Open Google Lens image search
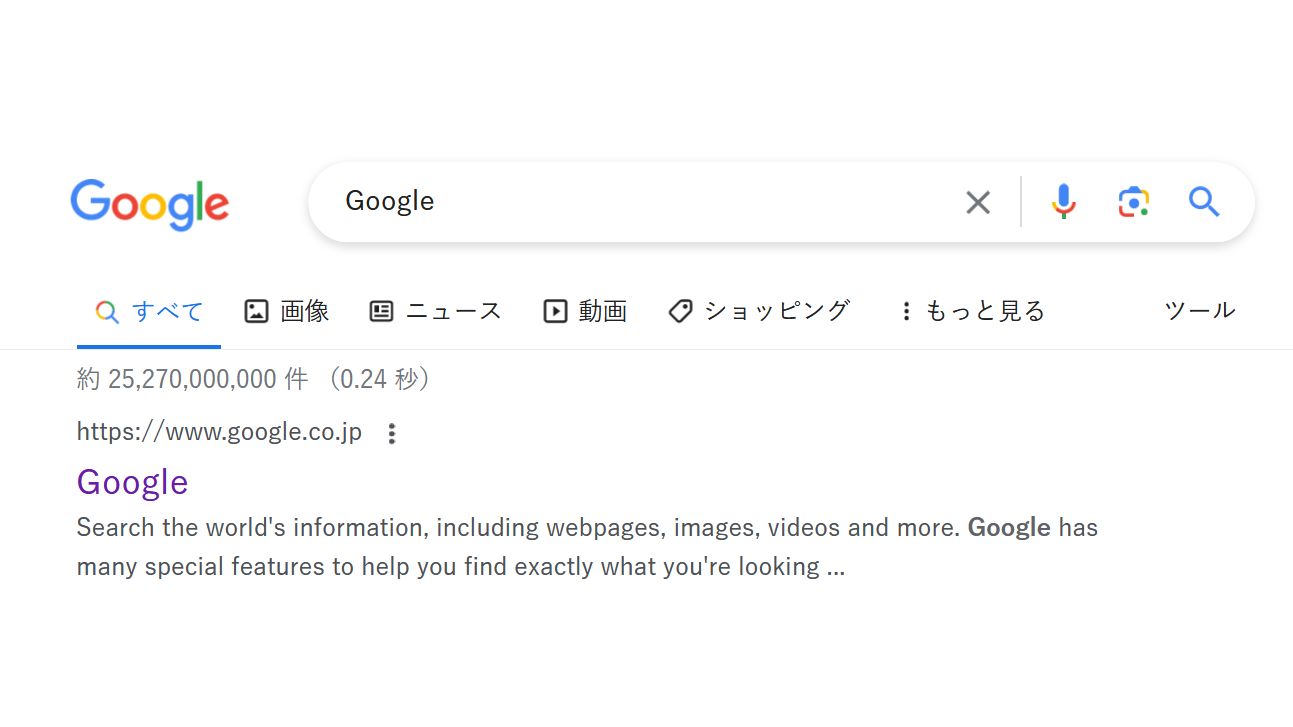The image size is (1293, 727). pos(1133,202)
